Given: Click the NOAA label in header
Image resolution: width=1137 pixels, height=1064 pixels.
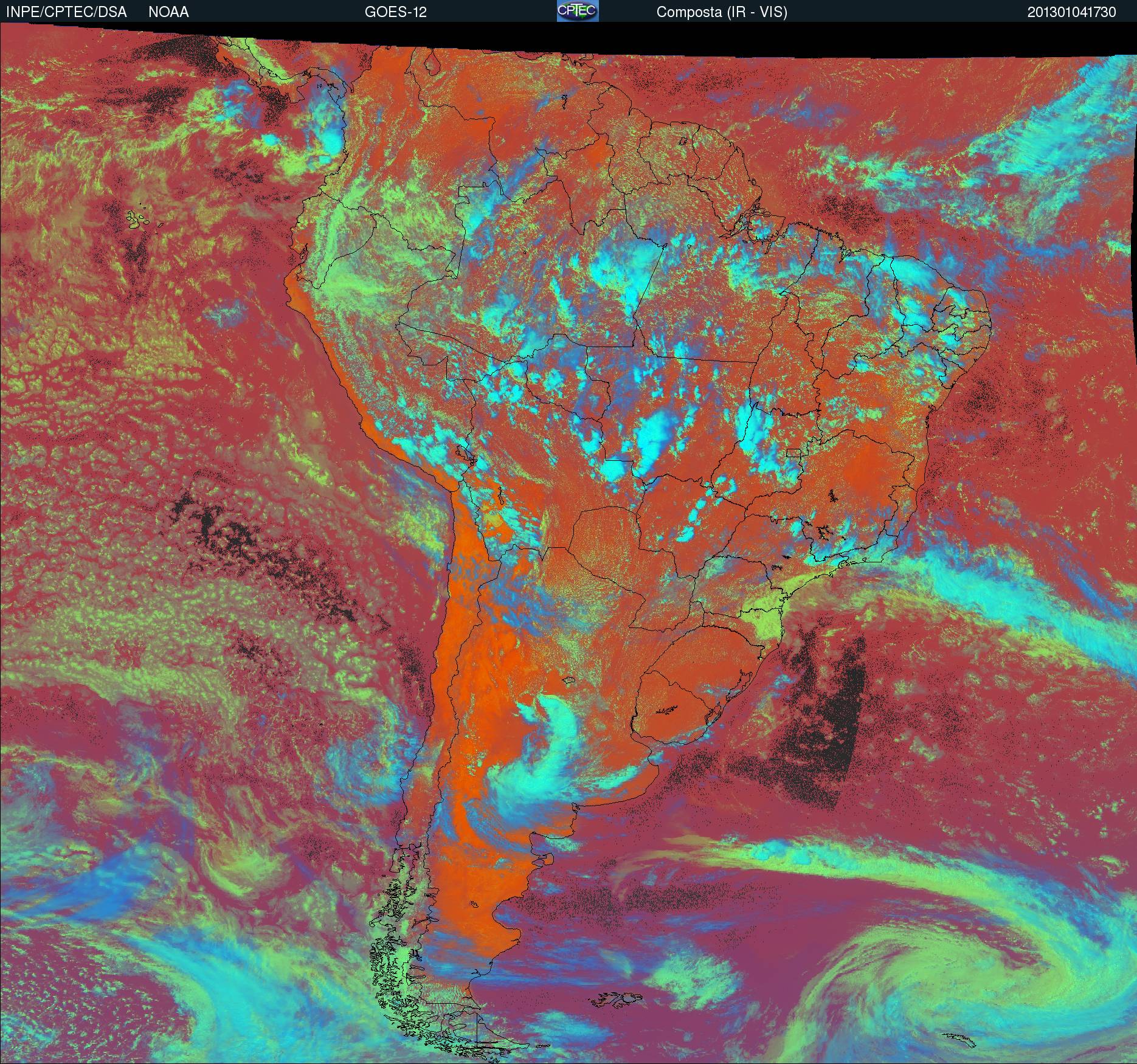Looking at the screenshot, I should pos(168,12).
